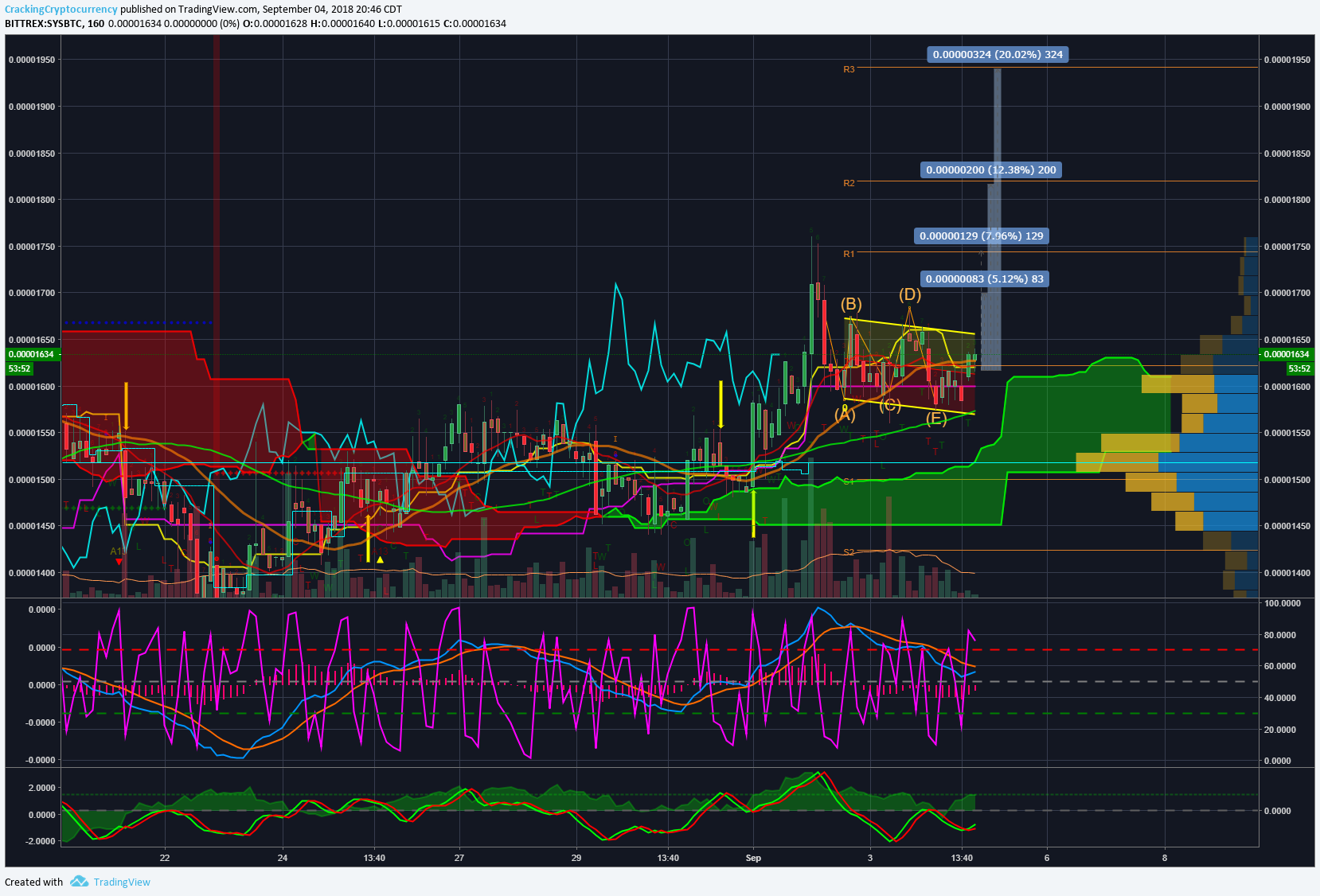The width and height of the screenshot is (1320, 896).
Task: Click the 0.00001400 price on the left scale
Action: pyautogui.click(x=32, y=573)
